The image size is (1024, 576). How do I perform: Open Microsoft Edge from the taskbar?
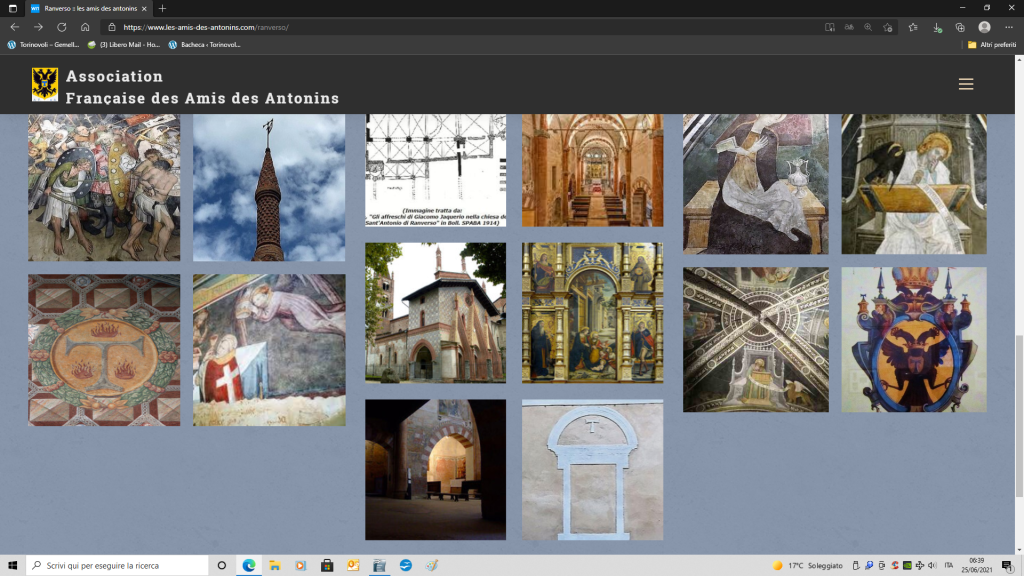(x=248, y=565)
